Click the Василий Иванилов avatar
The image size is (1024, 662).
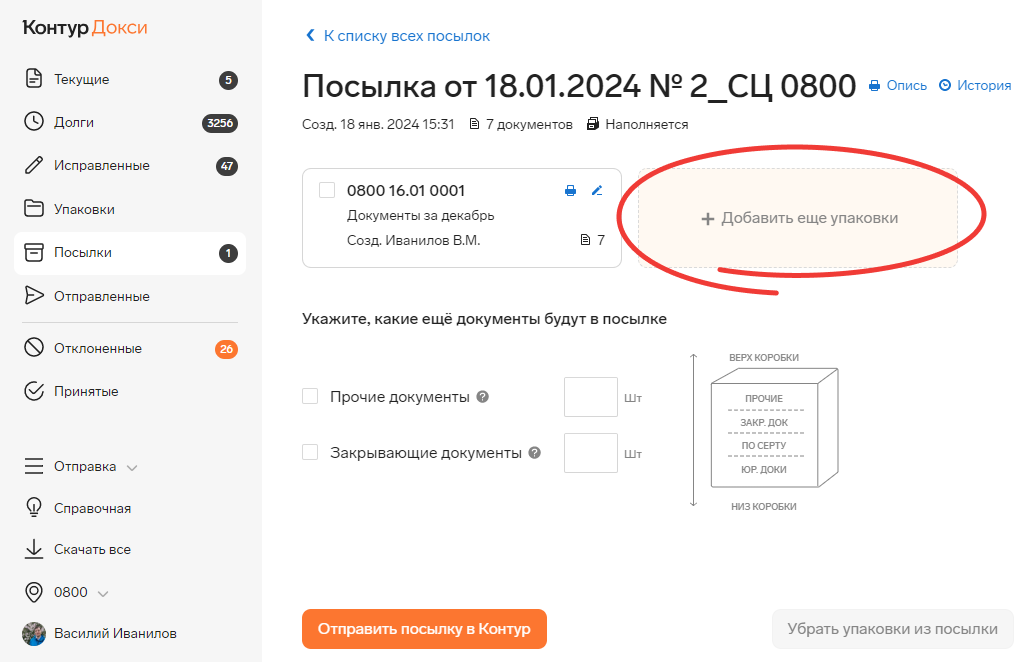(34, 633)
